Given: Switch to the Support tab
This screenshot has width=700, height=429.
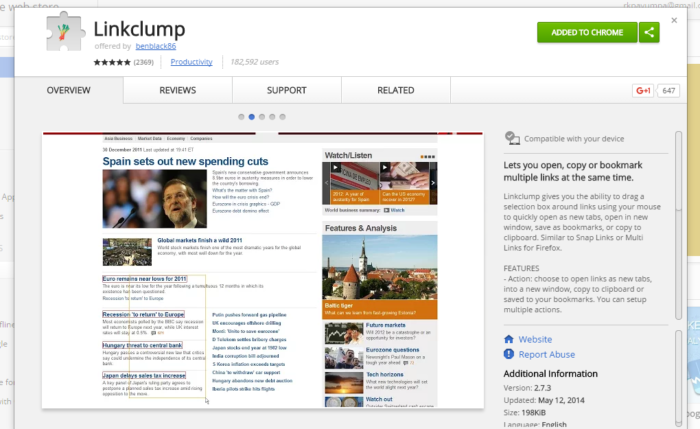Looking at the screenshot, I should pyautogui.click(x=287, y=90).
